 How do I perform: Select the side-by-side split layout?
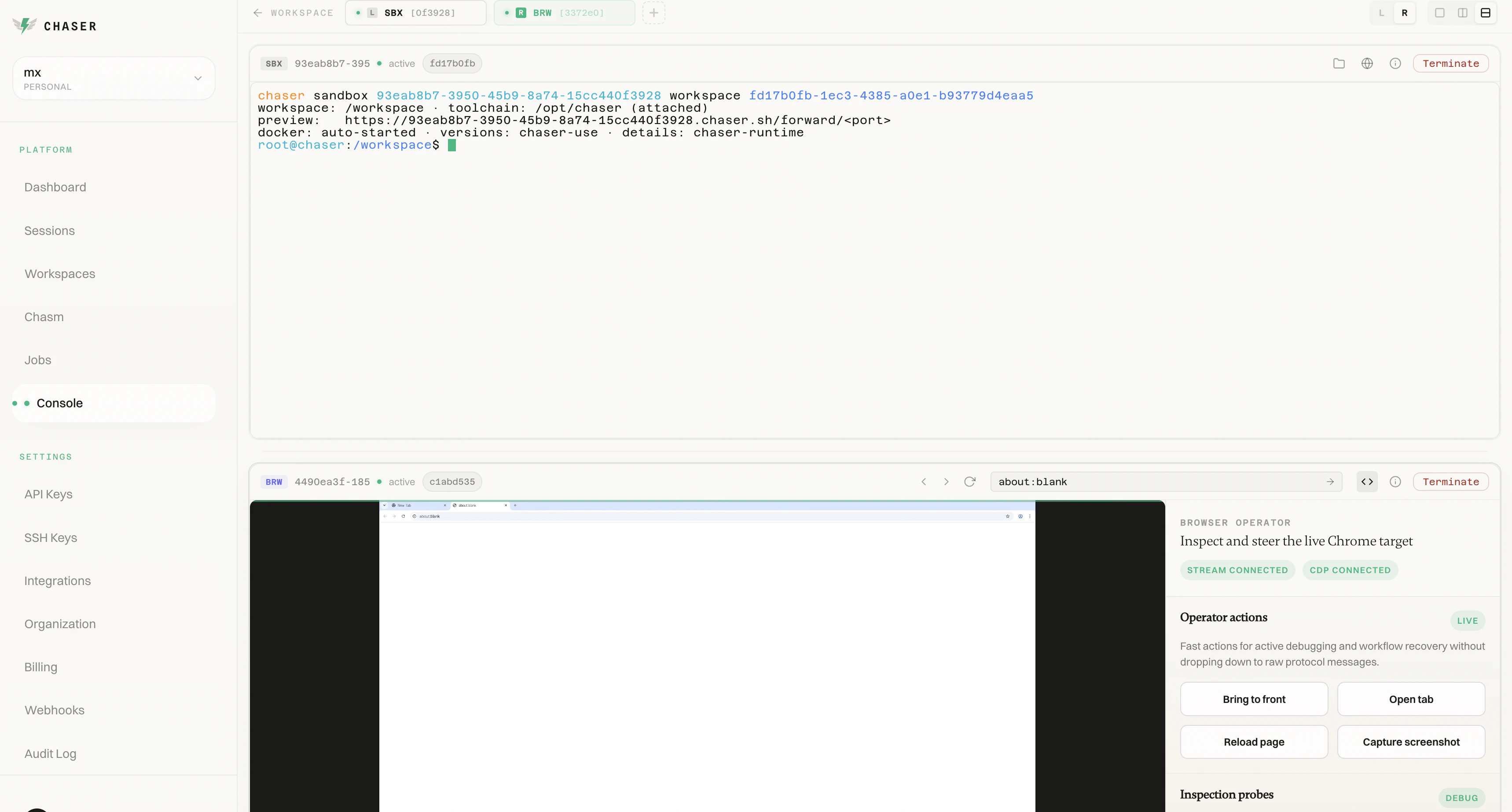click(1463, 13)
